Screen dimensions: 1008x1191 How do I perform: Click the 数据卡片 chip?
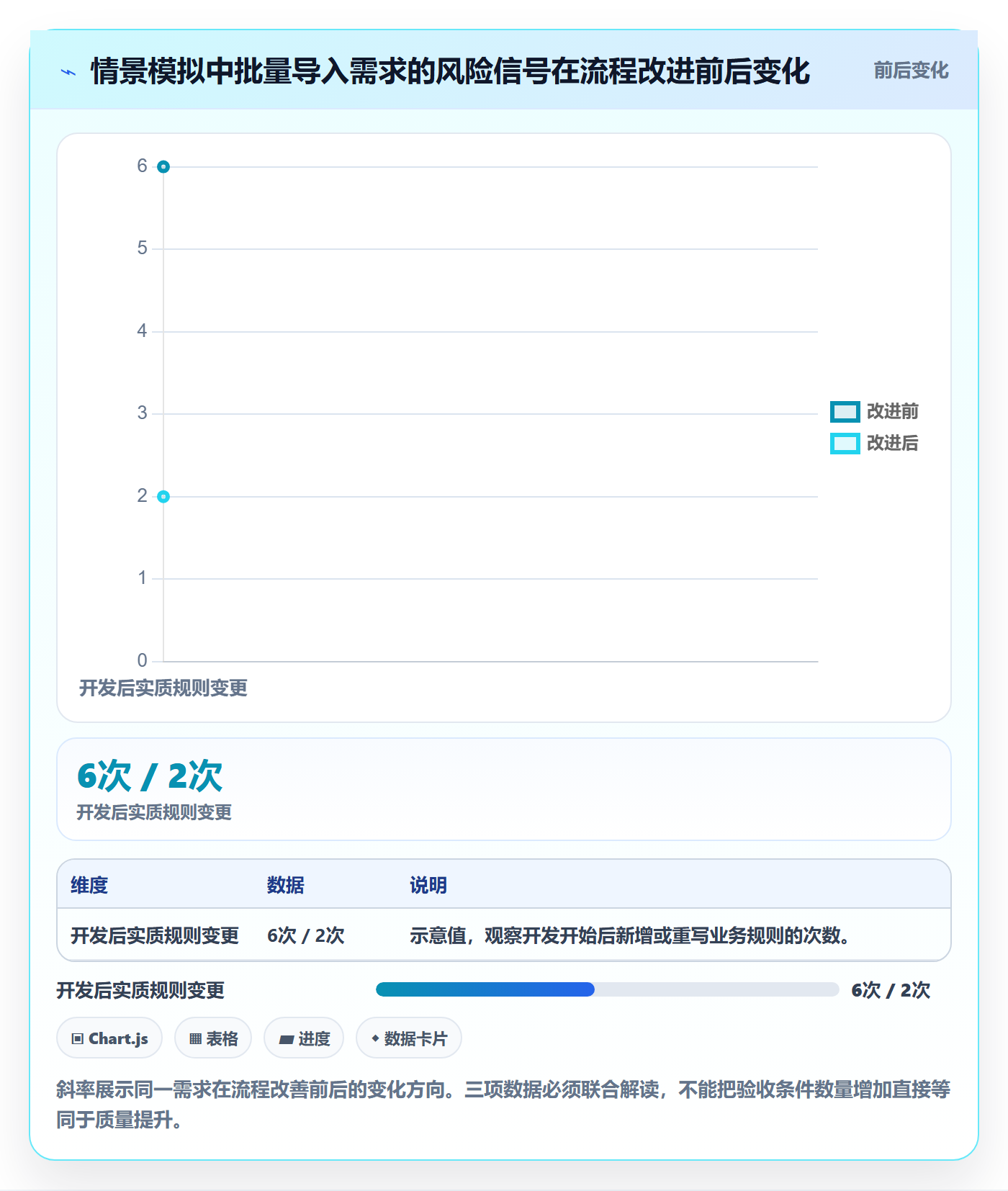[x=409, y=1038]
